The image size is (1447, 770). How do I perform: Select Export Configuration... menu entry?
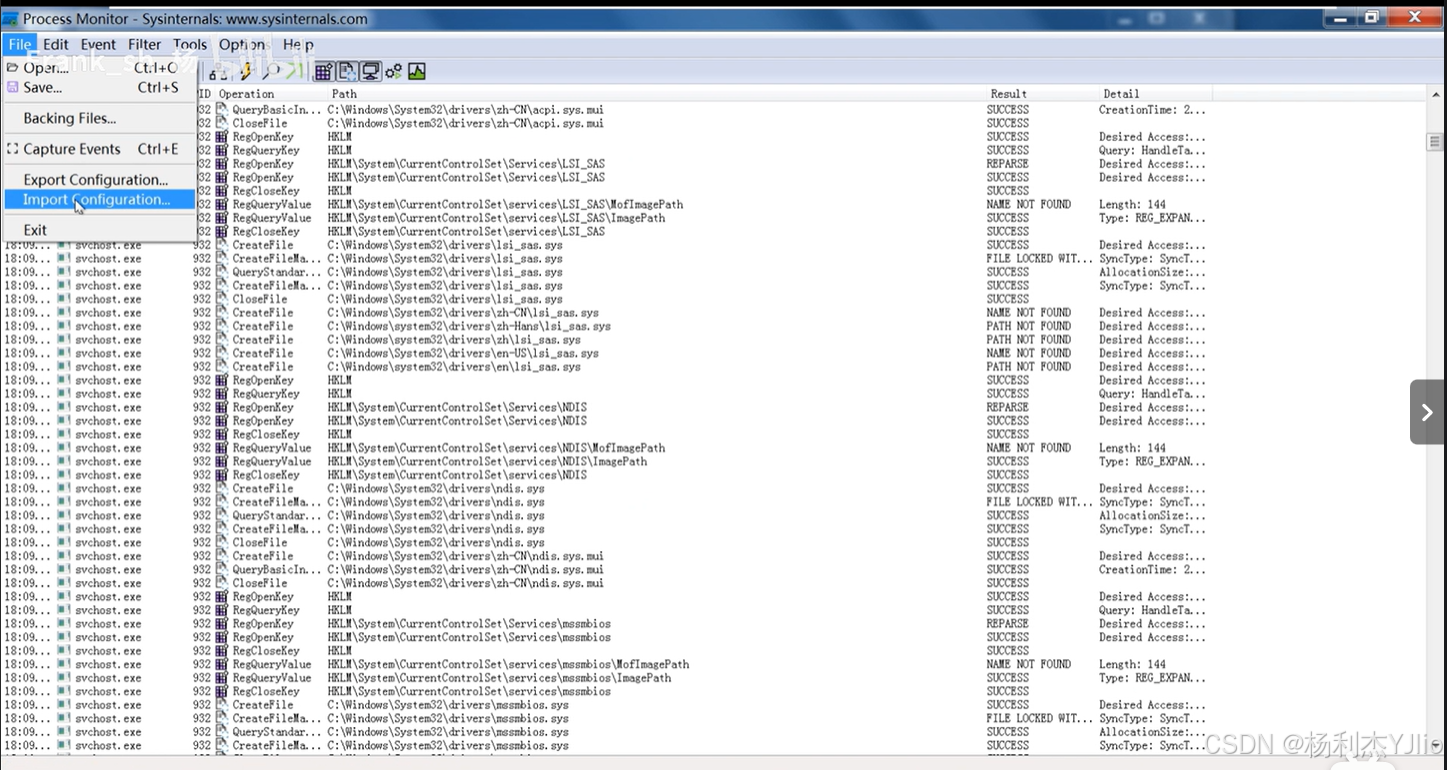pyautogui.click(x=98, y=180)
